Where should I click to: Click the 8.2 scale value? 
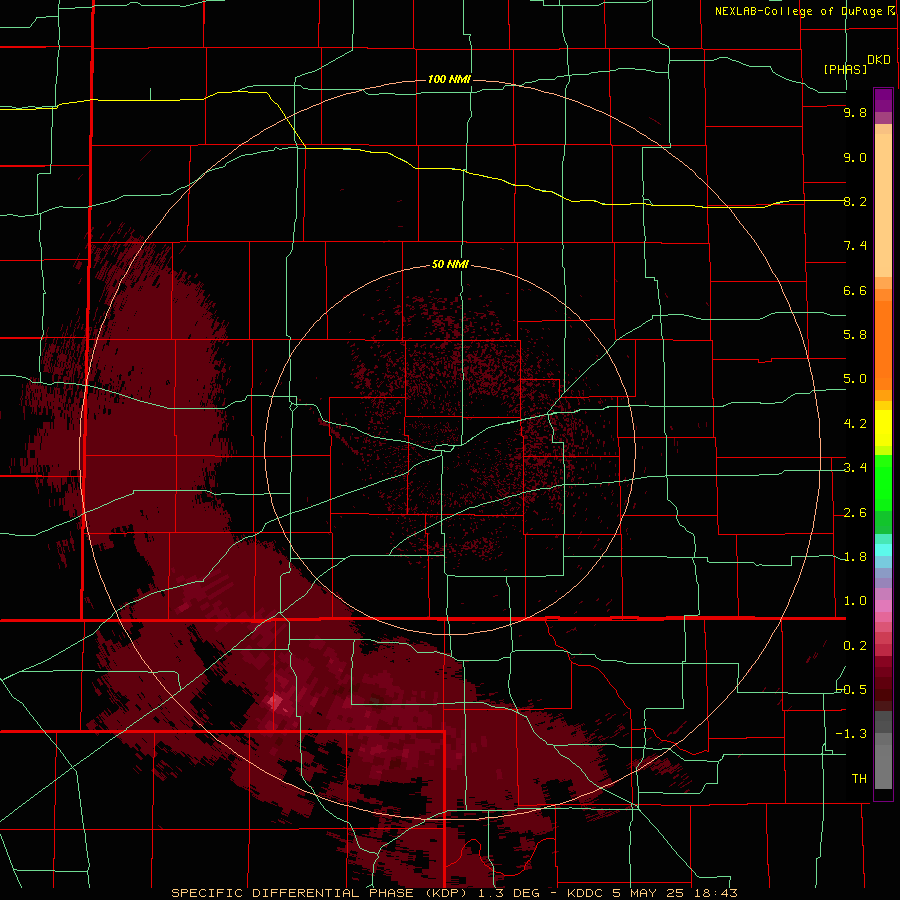point(855,201)
